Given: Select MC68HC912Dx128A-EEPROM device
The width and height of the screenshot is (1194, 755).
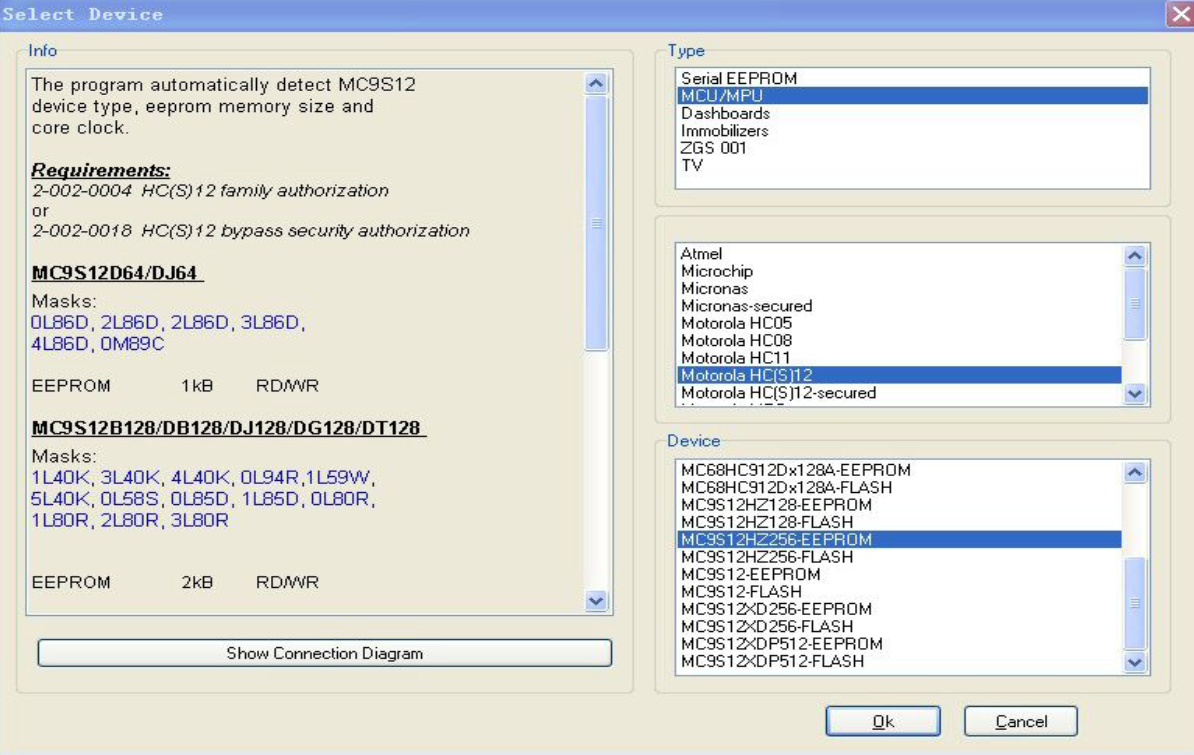Looking at the screenshot, I should coord(899,470).
